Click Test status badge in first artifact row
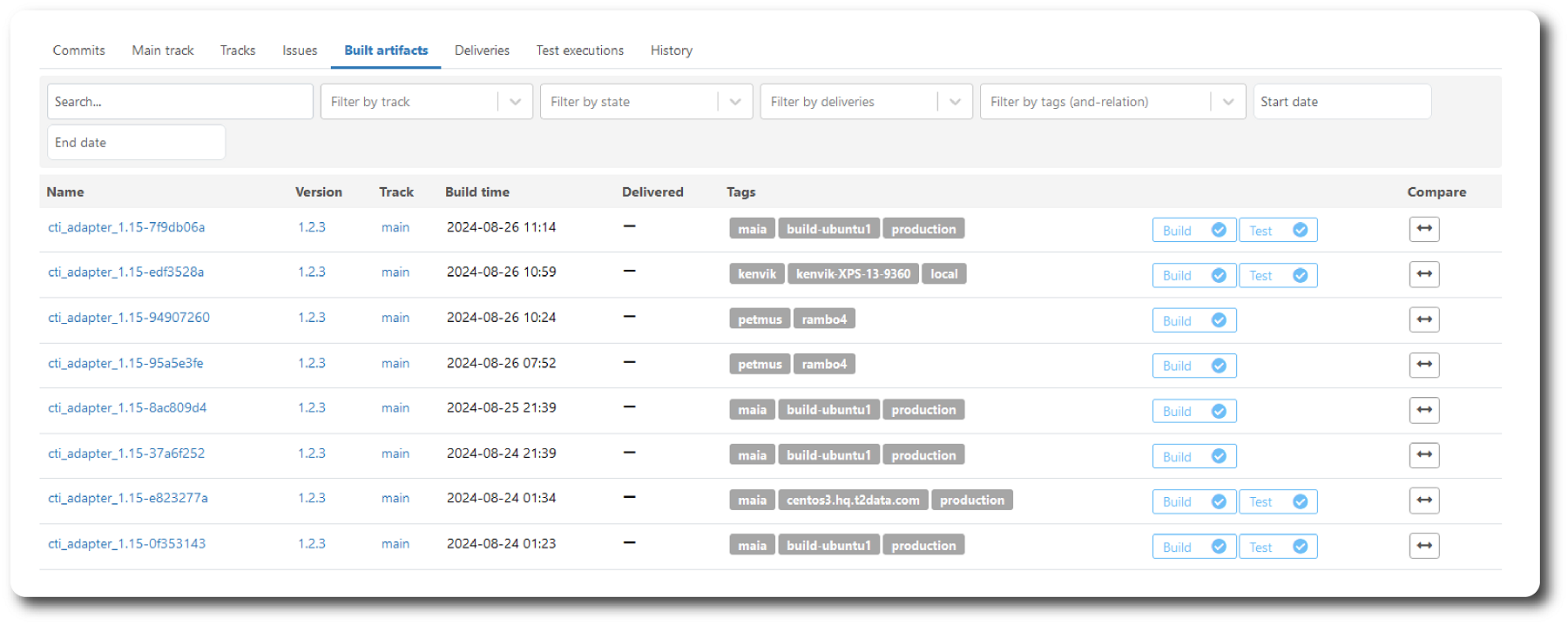Image resolution: width=1568 pixels, height=625 pixels. [1277, 230]
